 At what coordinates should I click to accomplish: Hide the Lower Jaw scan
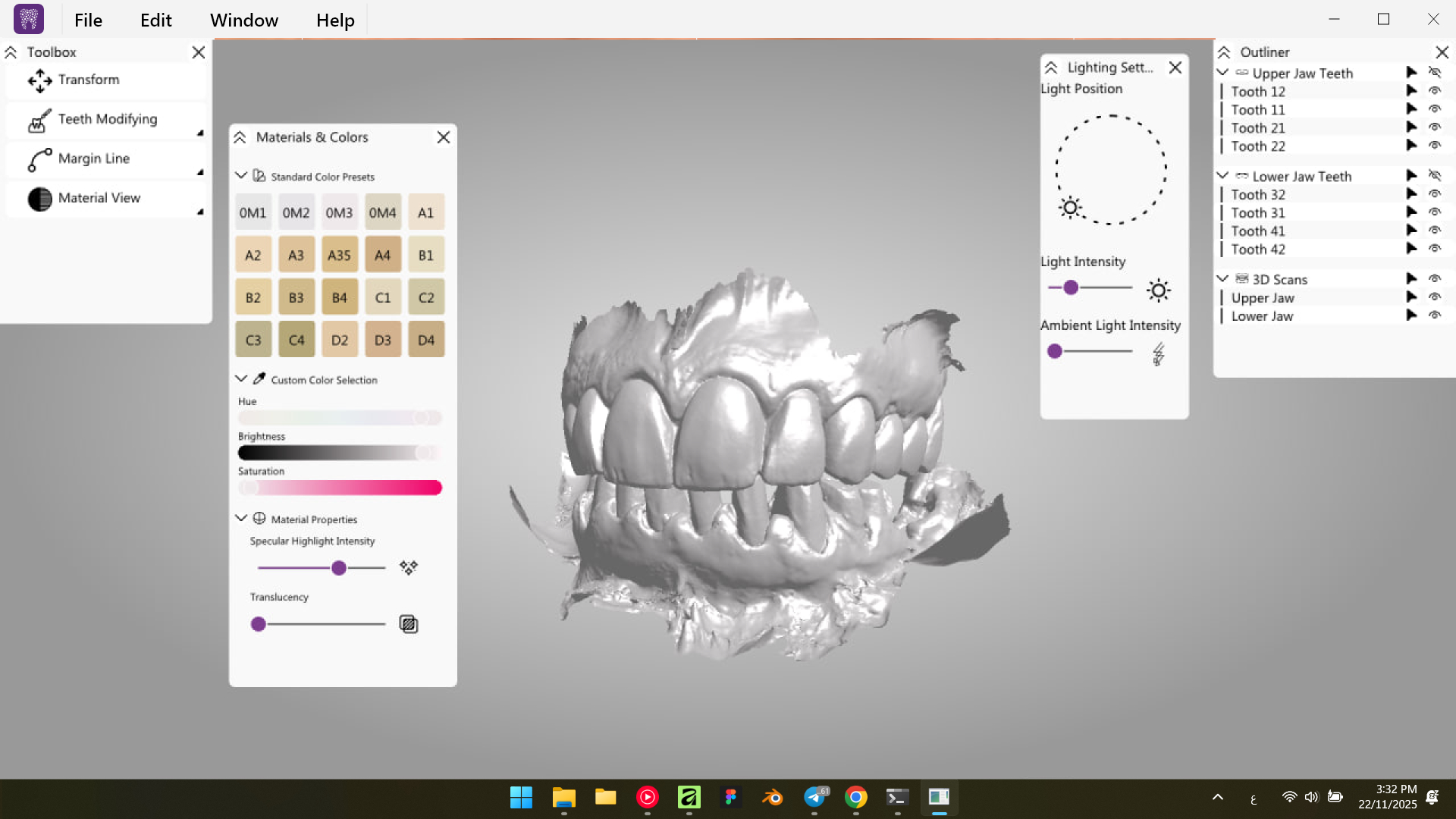[1434, 315]
